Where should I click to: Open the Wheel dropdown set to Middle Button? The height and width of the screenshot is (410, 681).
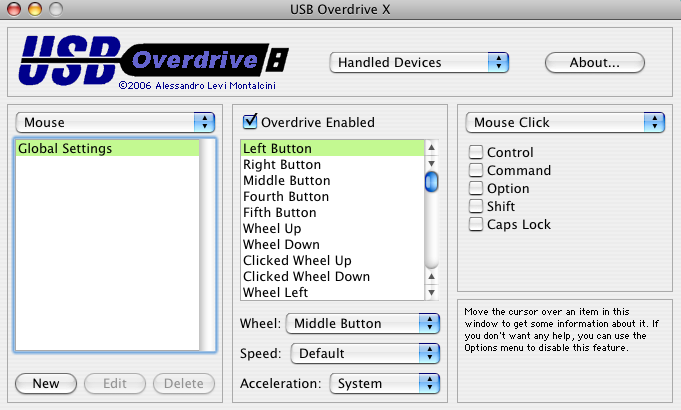pyautogui.click(x=363, y=324)
